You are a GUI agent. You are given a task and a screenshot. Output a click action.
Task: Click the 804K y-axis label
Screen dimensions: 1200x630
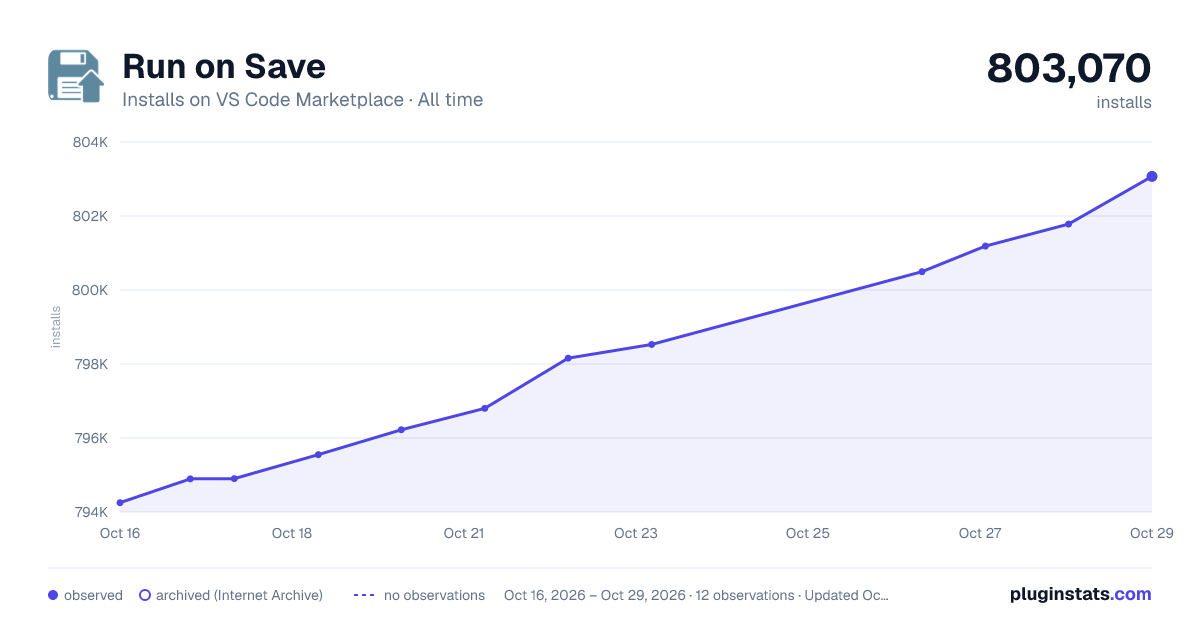coord(90,142)
